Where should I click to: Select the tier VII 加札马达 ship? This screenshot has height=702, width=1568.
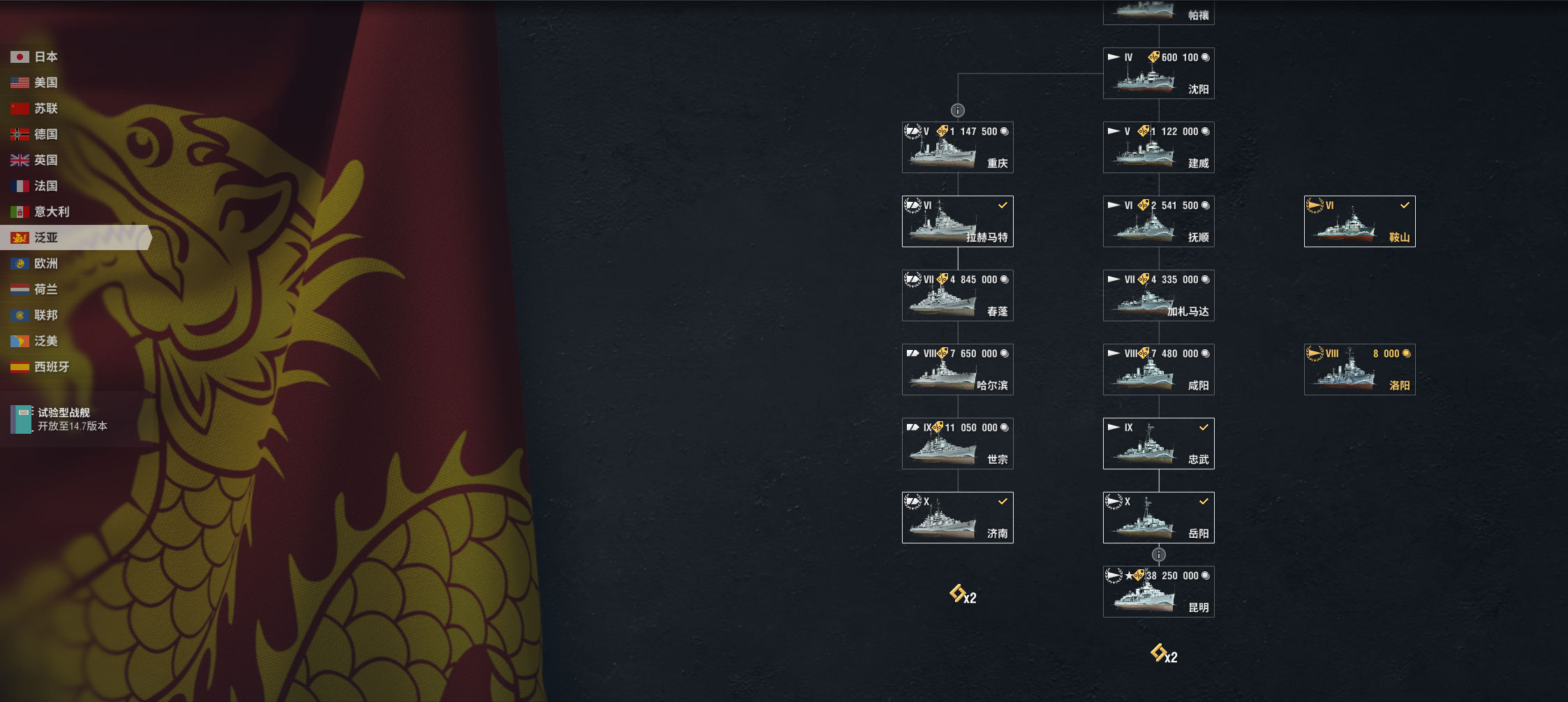coord(1159,295)
